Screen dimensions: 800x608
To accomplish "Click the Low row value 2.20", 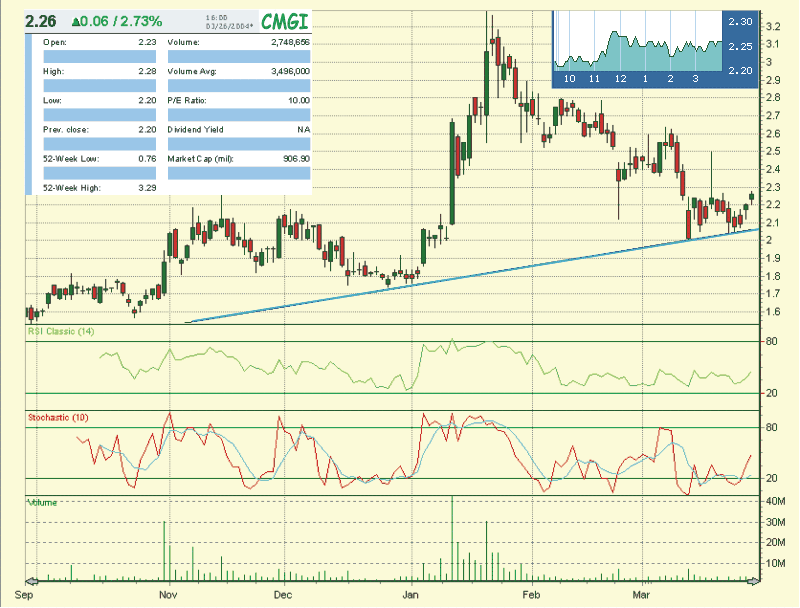I will pos(147,100).
